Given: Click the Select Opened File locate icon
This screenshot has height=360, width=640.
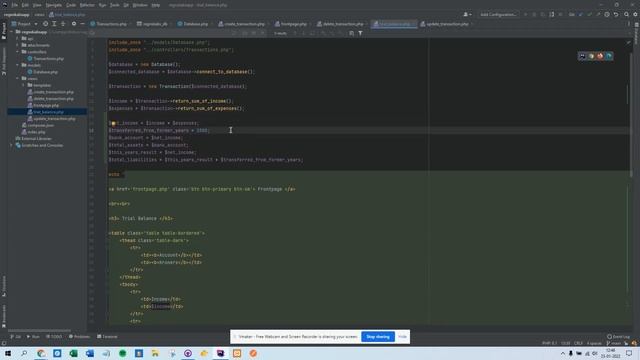Looking at the screenshot, I should [45, 24].
